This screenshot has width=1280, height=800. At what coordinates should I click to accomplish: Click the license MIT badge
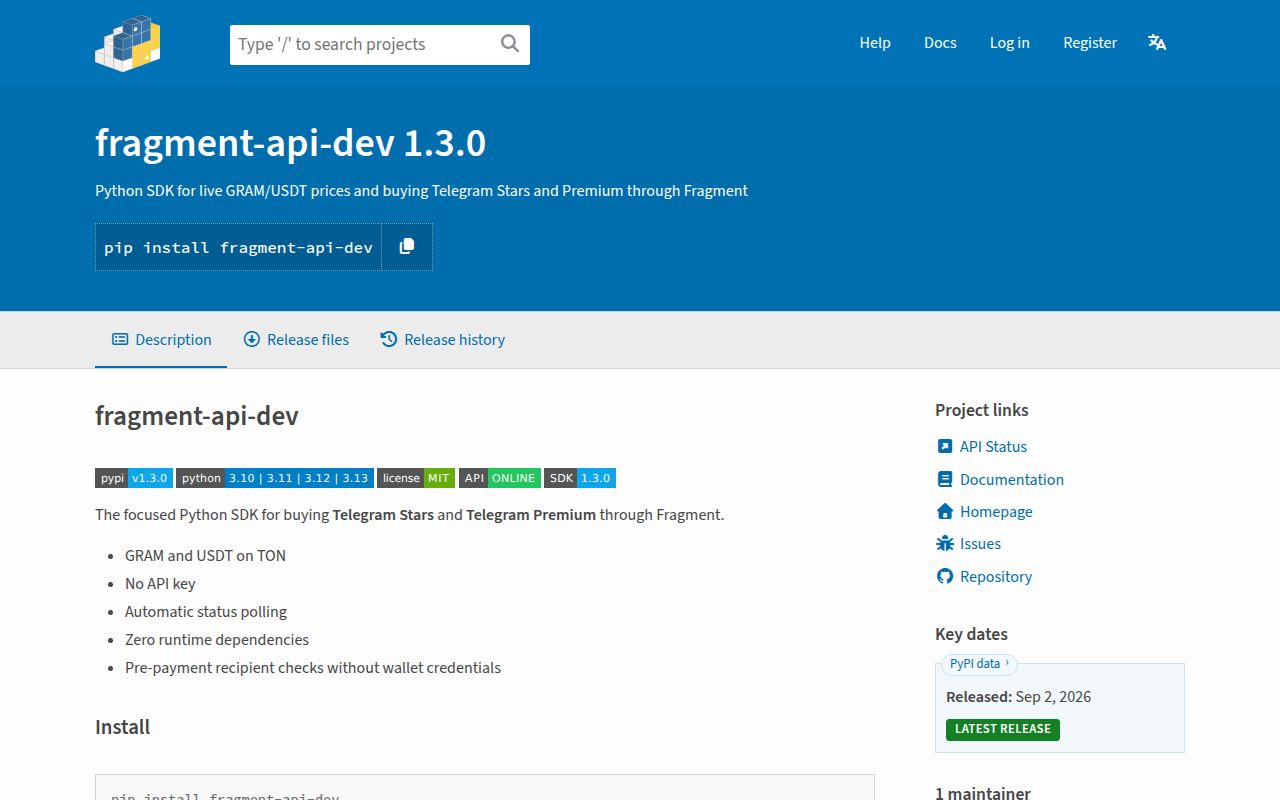click(416, 478)
